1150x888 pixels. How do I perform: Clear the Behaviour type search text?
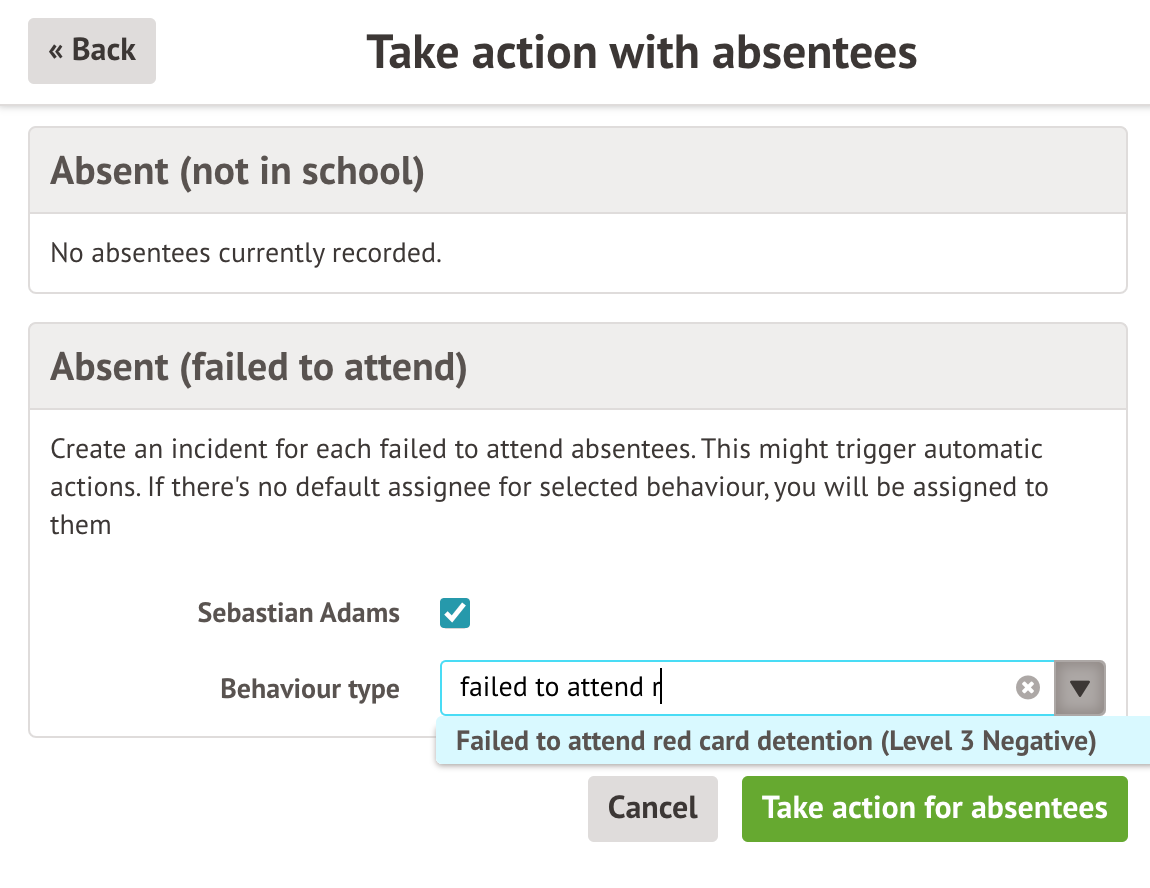tap(1028, 688)
